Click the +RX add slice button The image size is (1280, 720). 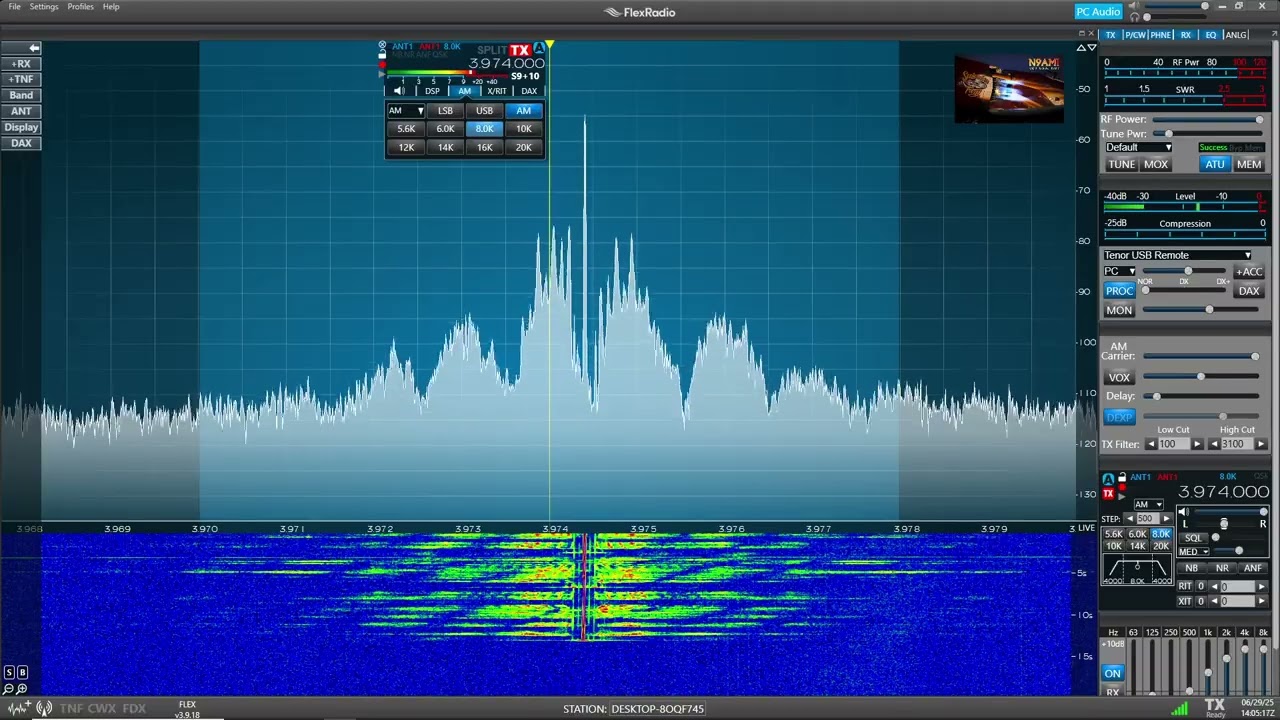click(x=21, y=64)
